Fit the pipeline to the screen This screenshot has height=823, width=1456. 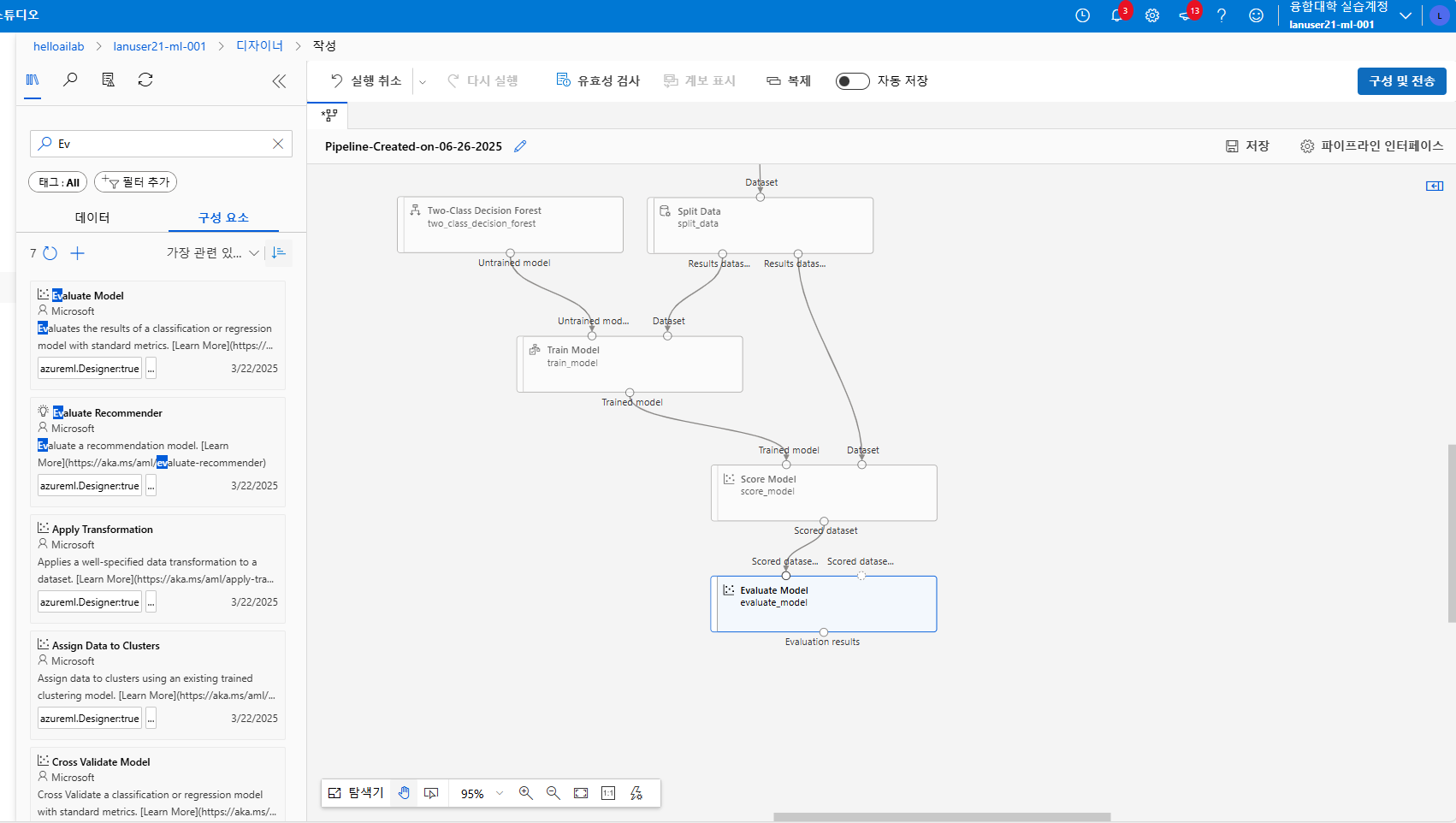[581, 793]
